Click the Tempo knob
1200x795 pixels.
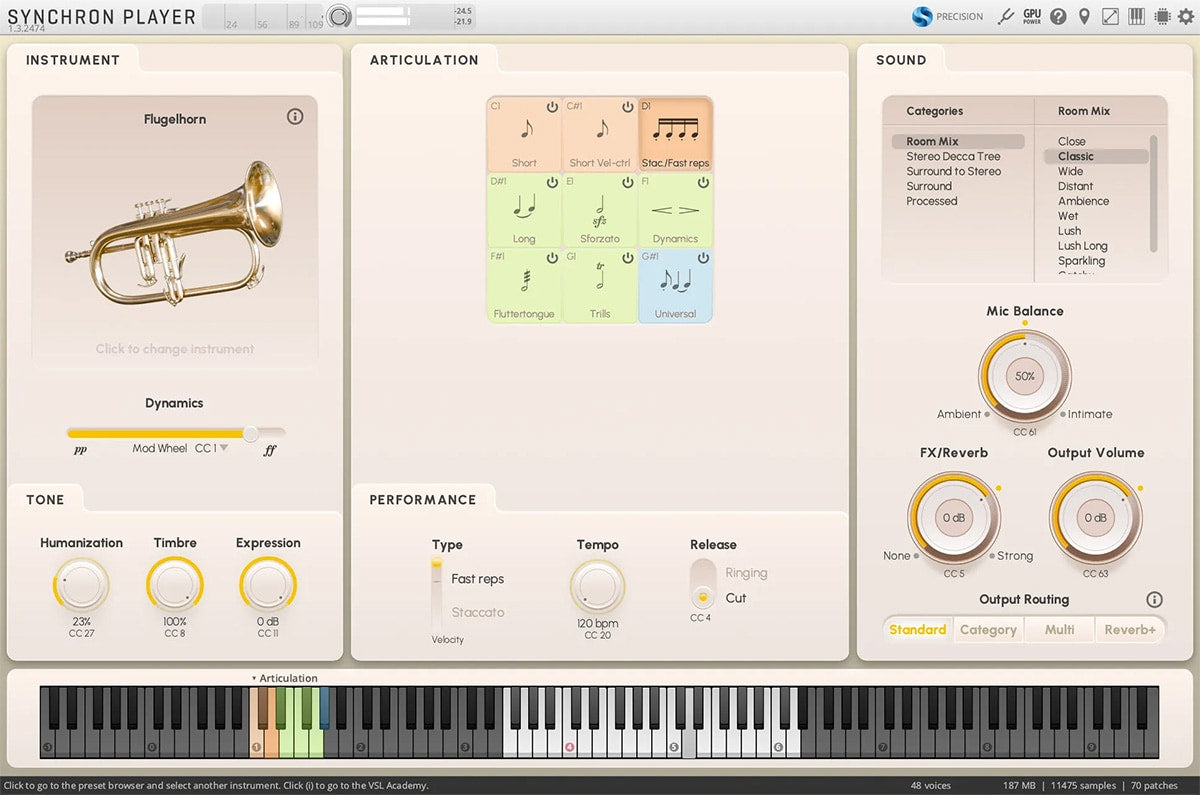click(598, 586)
